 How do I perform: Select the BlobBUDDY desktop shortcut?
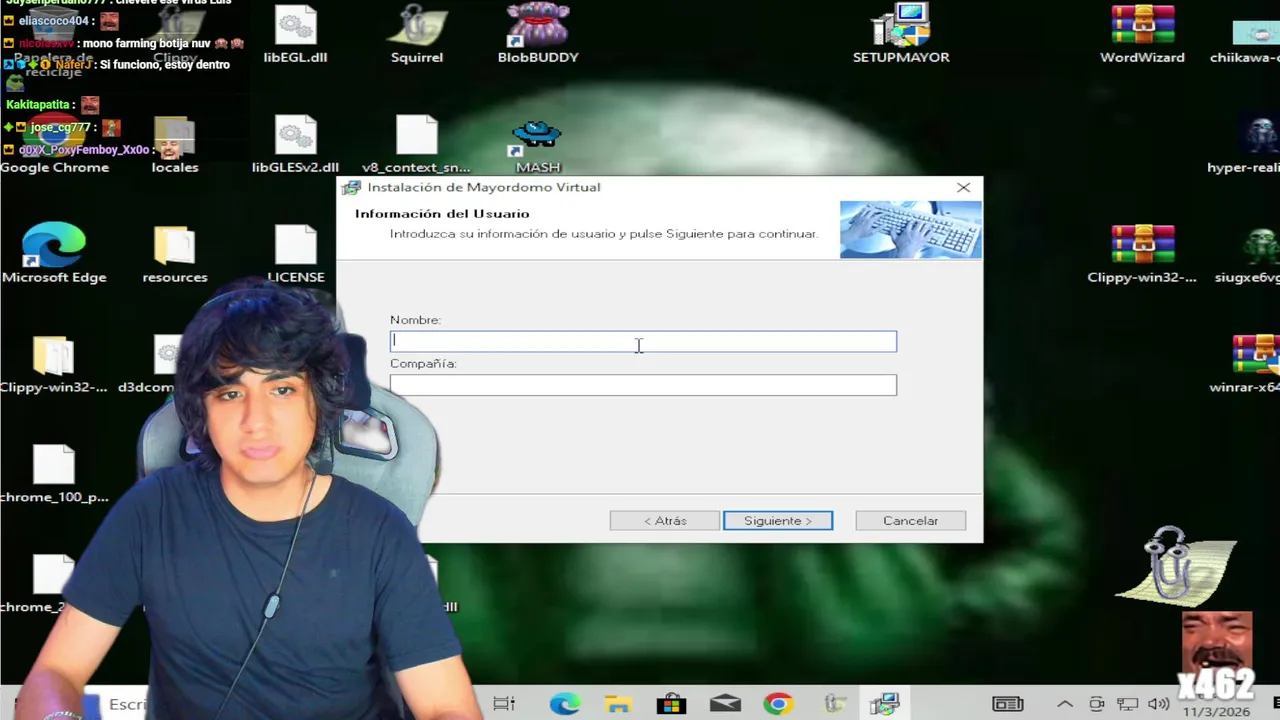(538, 35)
